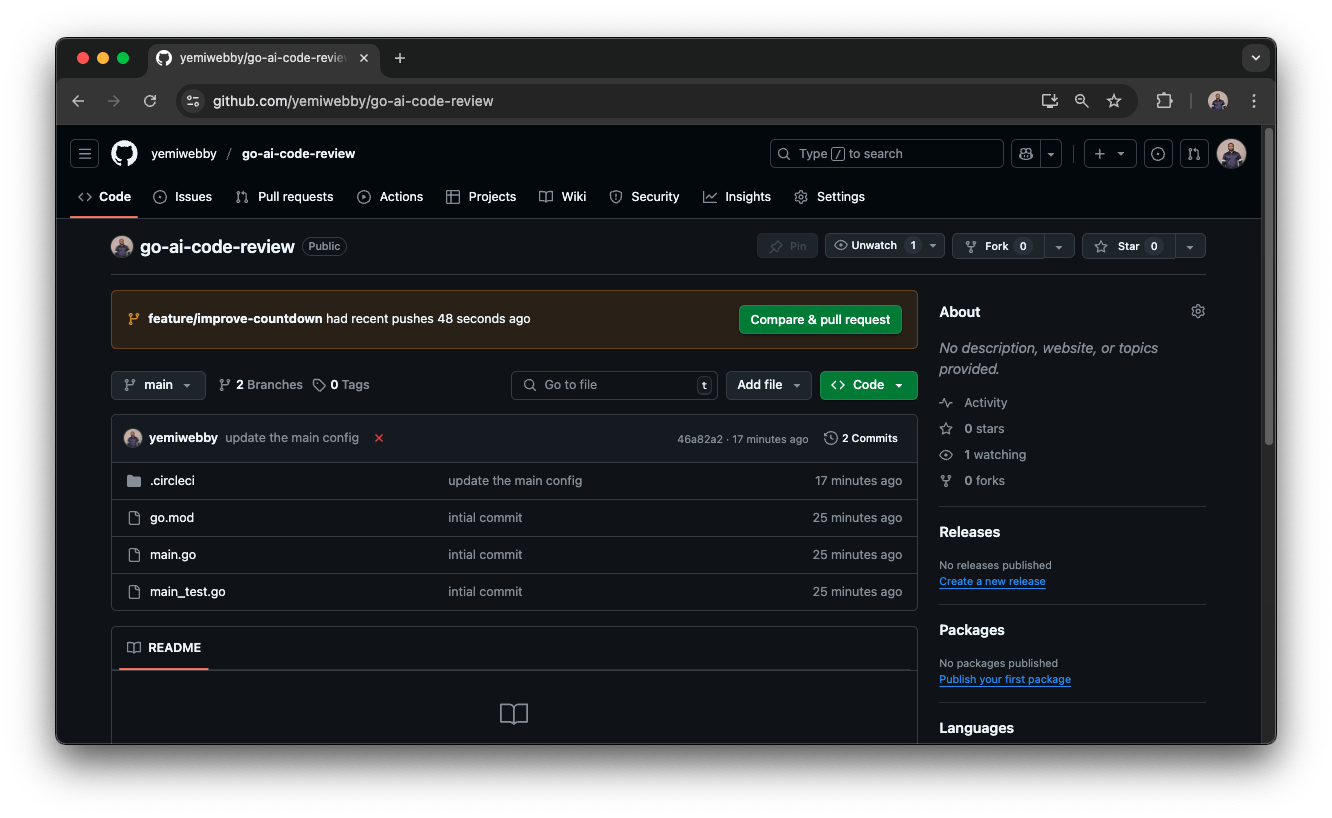This screenshot has height=818, width=1332.
Task: Open notifications inbox icon
Action: coord(1158,153)
